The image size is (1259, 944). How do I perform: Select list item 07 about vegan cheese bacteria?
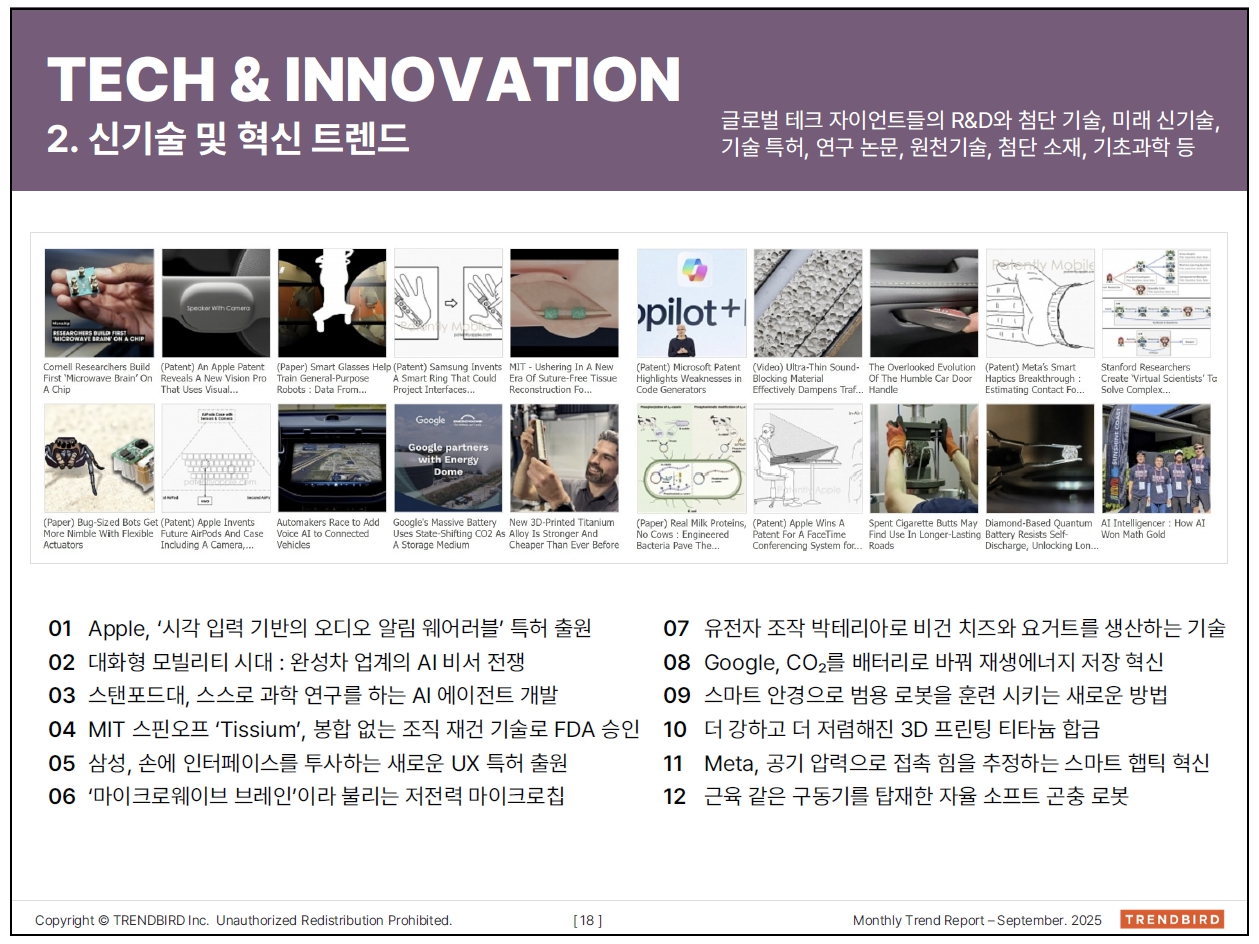(x=945, y=628)
